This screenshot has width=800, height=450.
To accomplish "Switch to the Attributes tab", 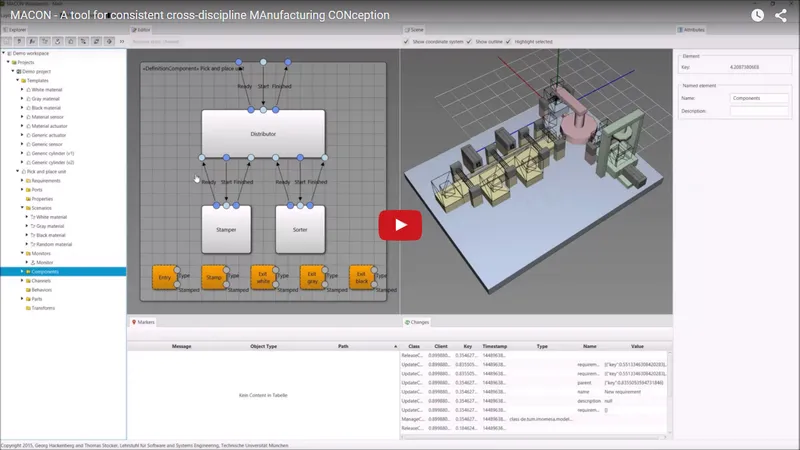I will coord(691,30).
